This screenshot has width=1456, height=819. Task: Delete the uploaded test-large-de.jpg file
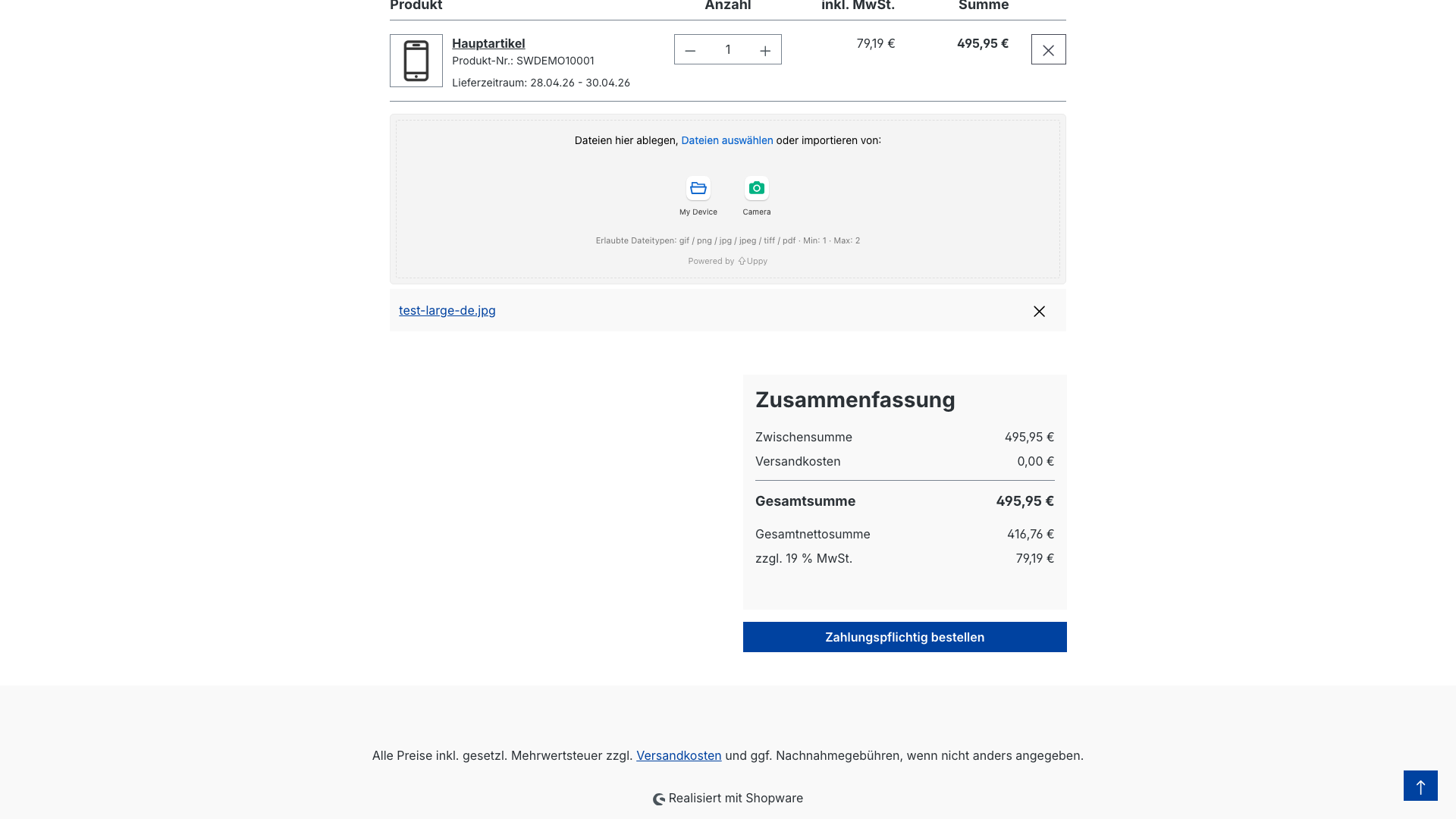point(1039,311)
